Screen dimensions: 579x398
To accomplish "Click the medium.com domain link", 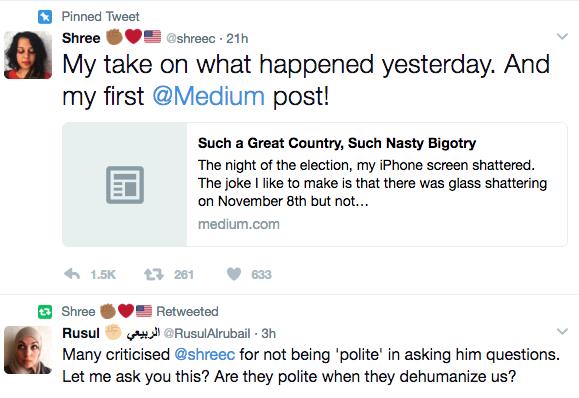I will pyautogui.click(x=239, y=224).
